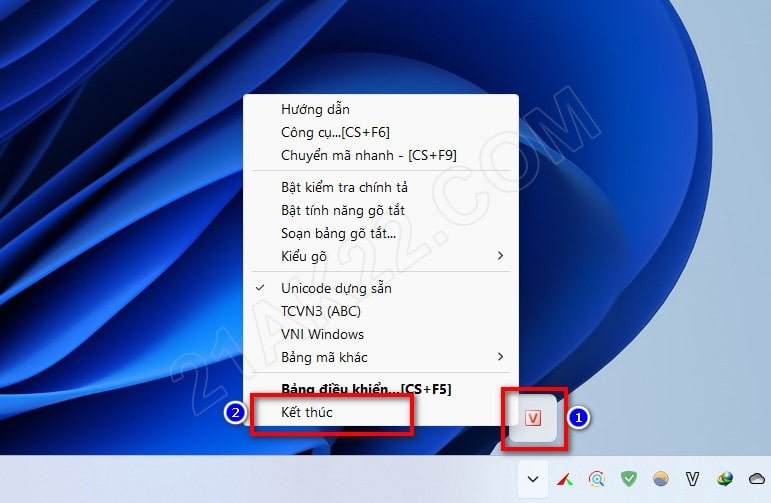Open the OneDrive cloud tray icon
This screenshot has width=771, height=503.
point(757,478)
